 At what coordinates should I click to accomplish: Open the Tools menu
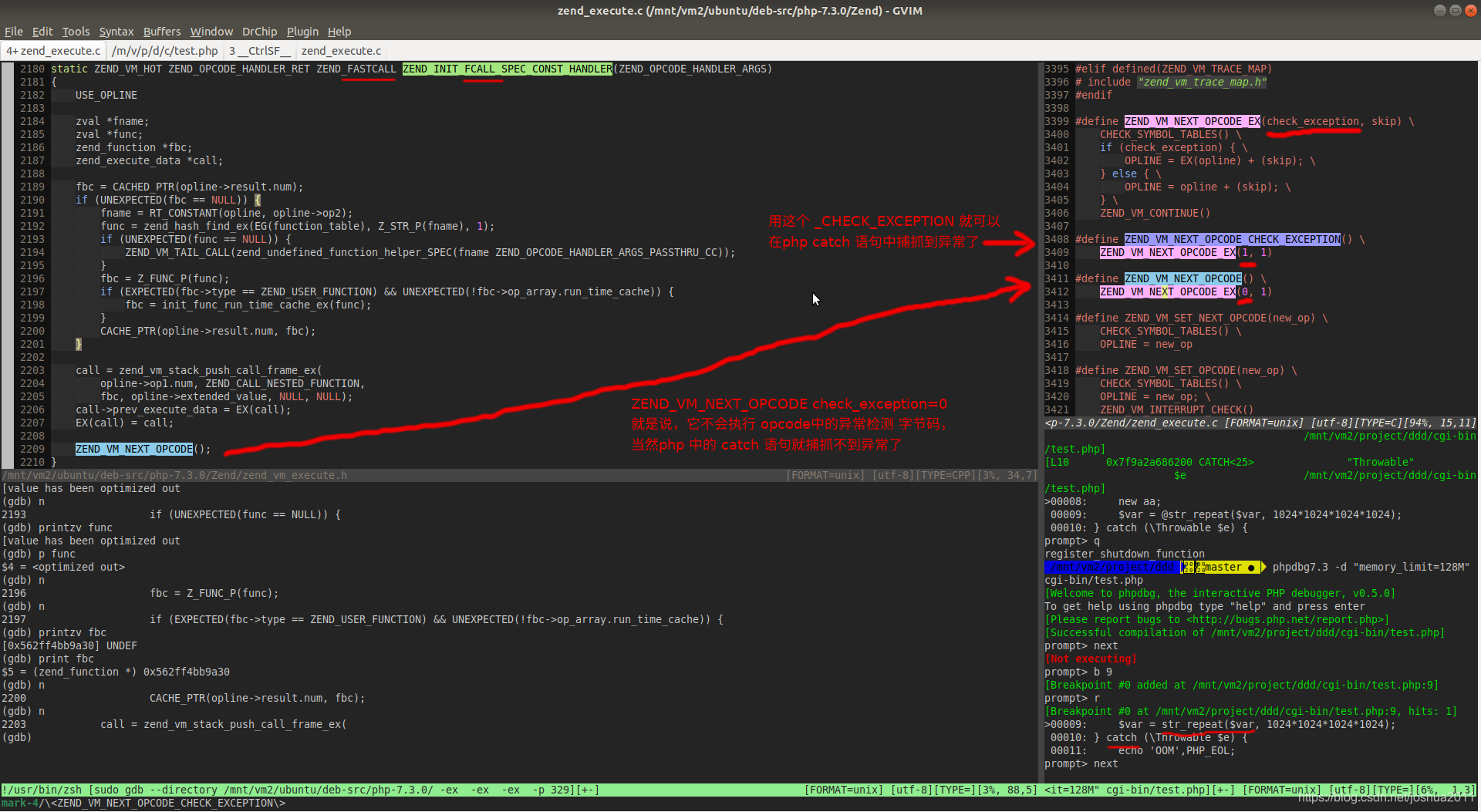click(76, 32)
